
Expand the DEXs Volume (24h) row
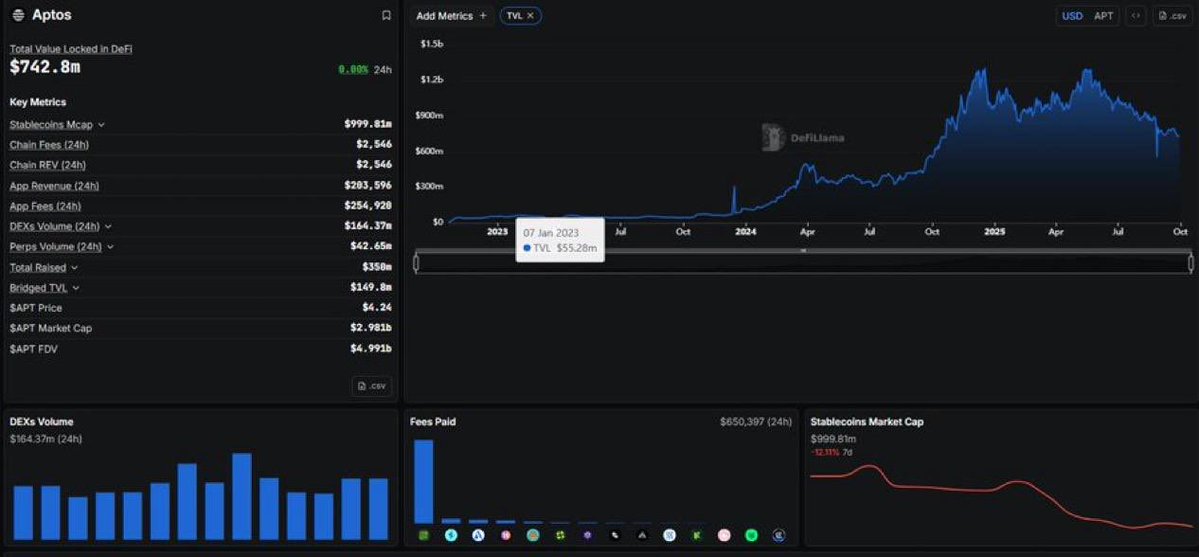pos(108,226)
